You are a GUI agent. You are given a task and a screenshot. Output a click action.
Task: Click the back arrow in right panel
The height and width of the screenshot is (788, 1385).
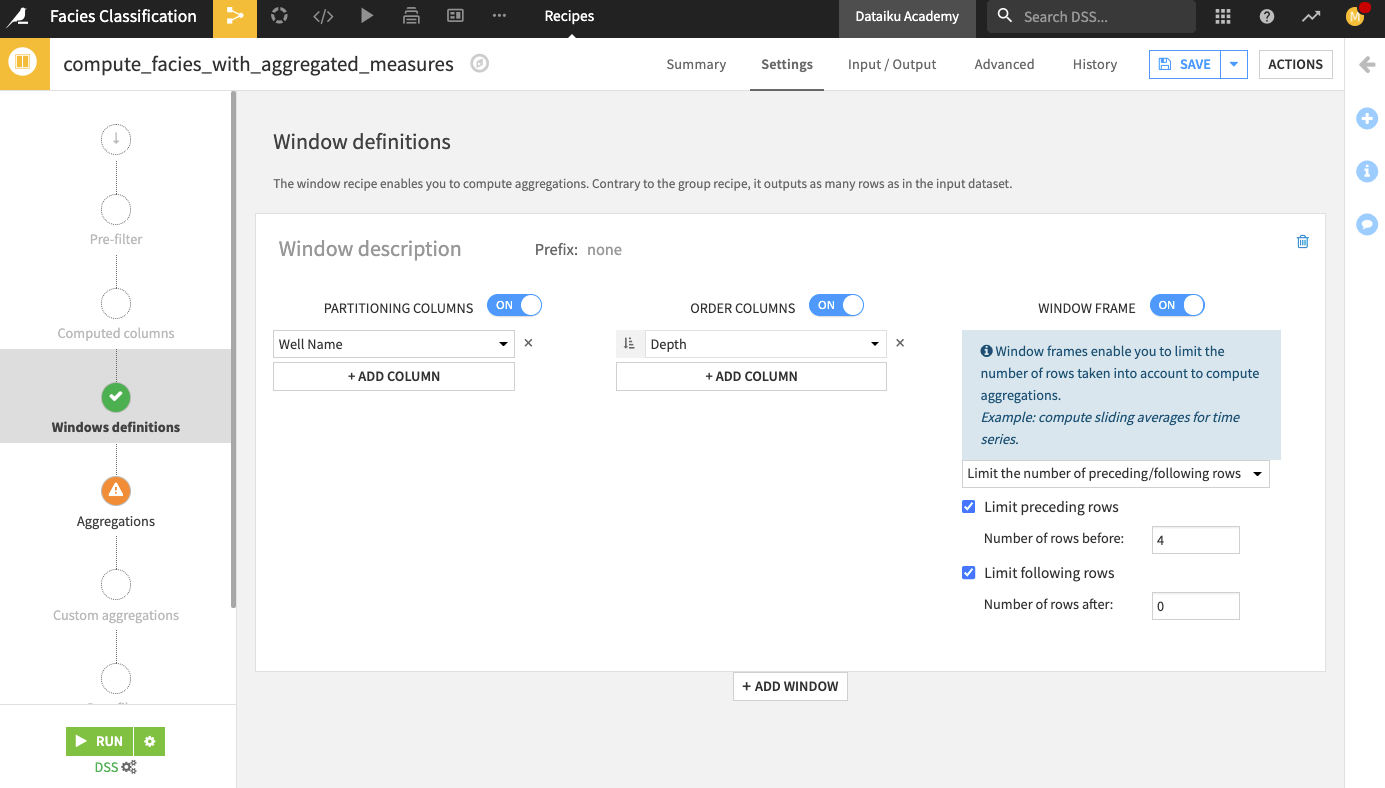pos(1367,65)
